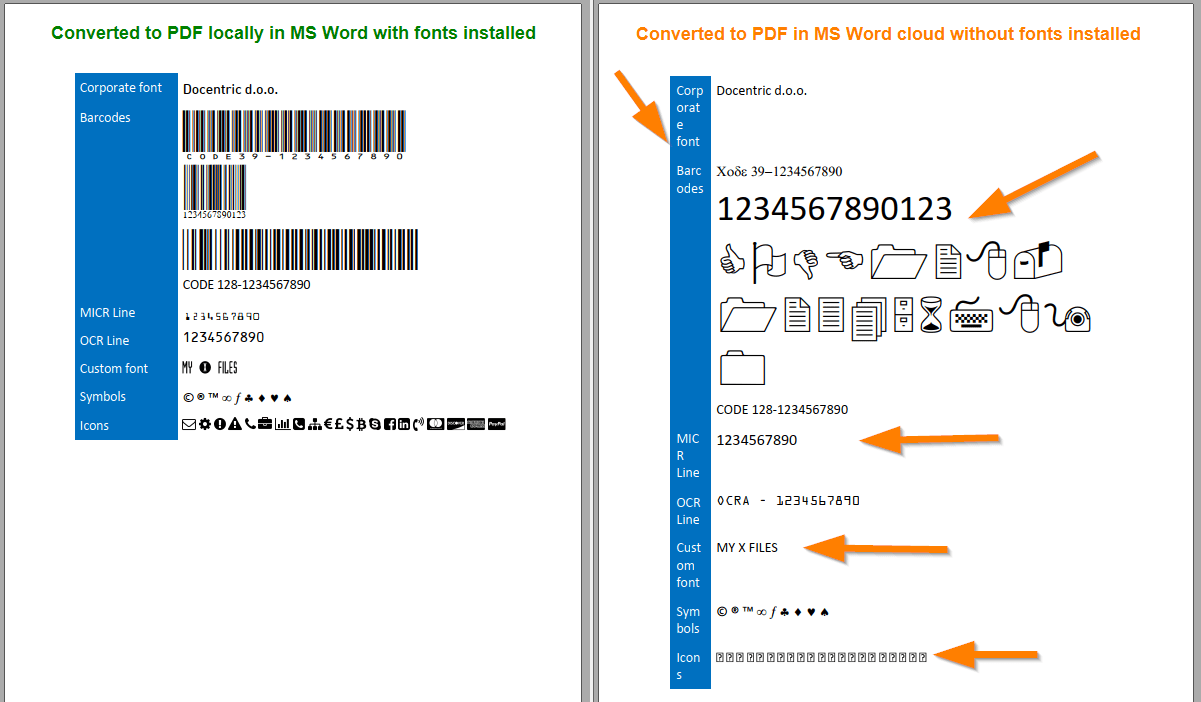Select the 'Symbols' label on the left page

pos(103,397)
